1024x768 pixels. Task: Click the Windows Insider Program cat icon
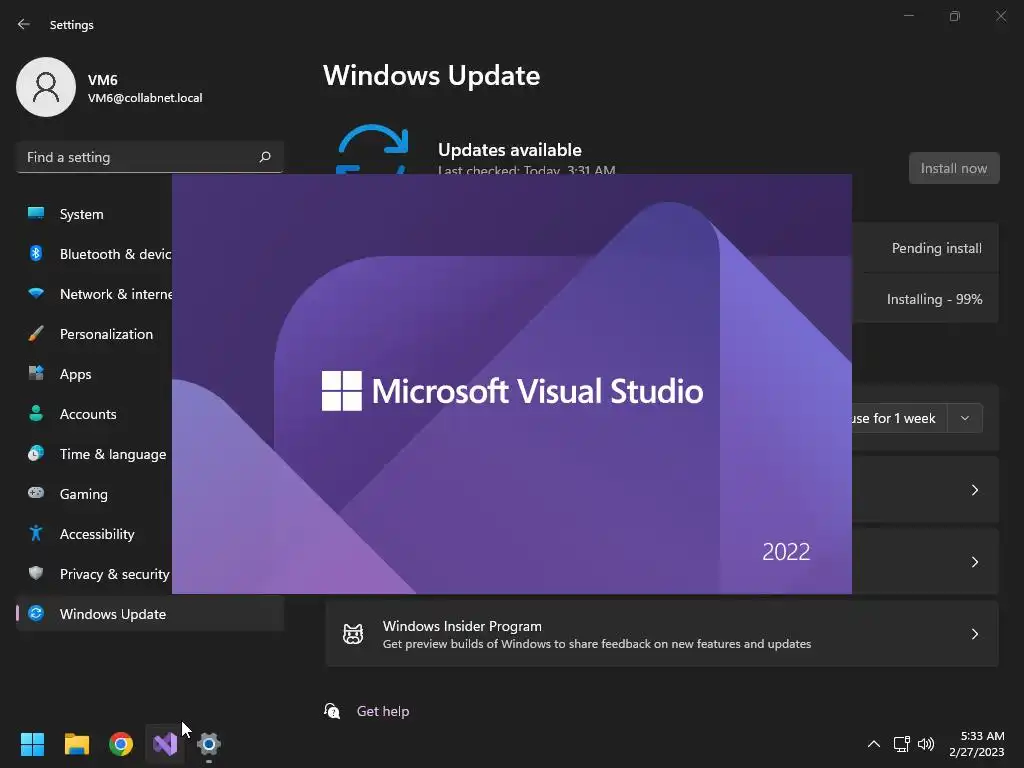353,634
